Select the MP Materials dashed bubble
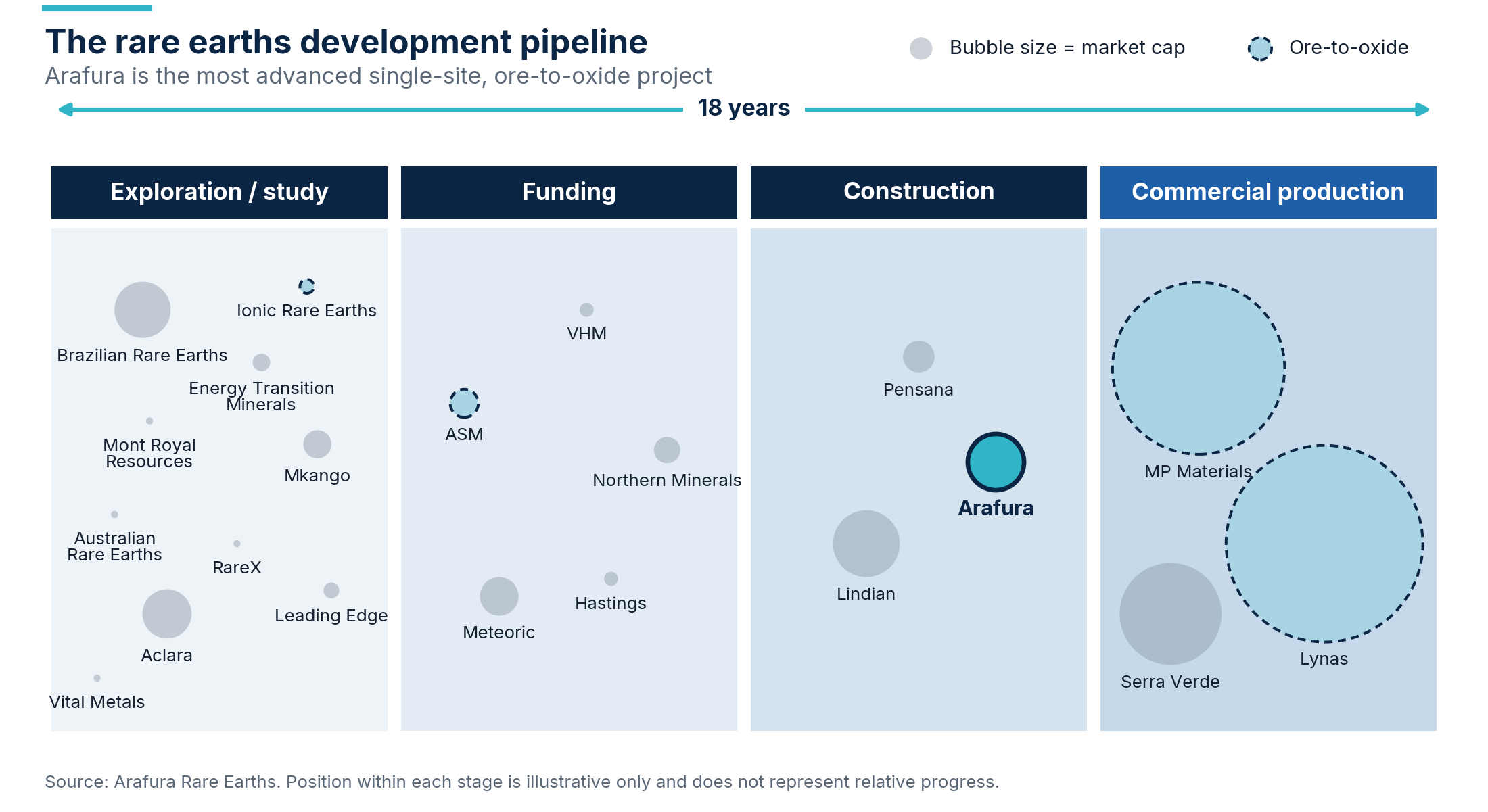The height and width of the screenshot is (812, 1488). tap(1199, 368)
